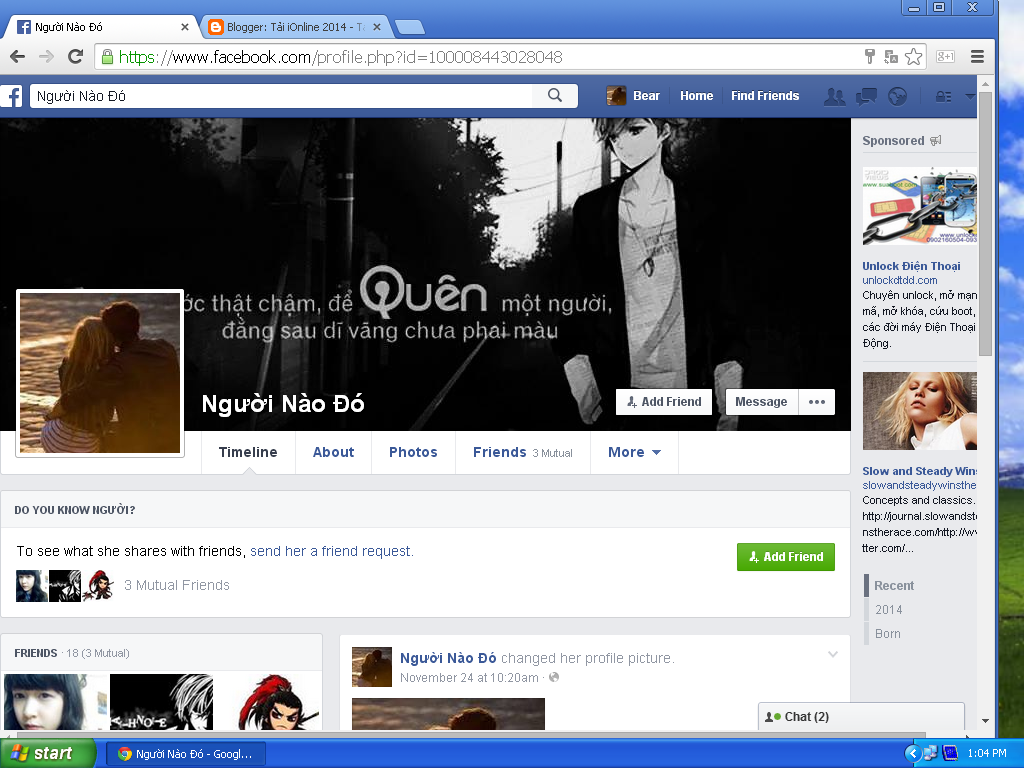Open the three-dots profile actions menu
This screenshot has height=768, width=1024.
[x=817, y=402]
